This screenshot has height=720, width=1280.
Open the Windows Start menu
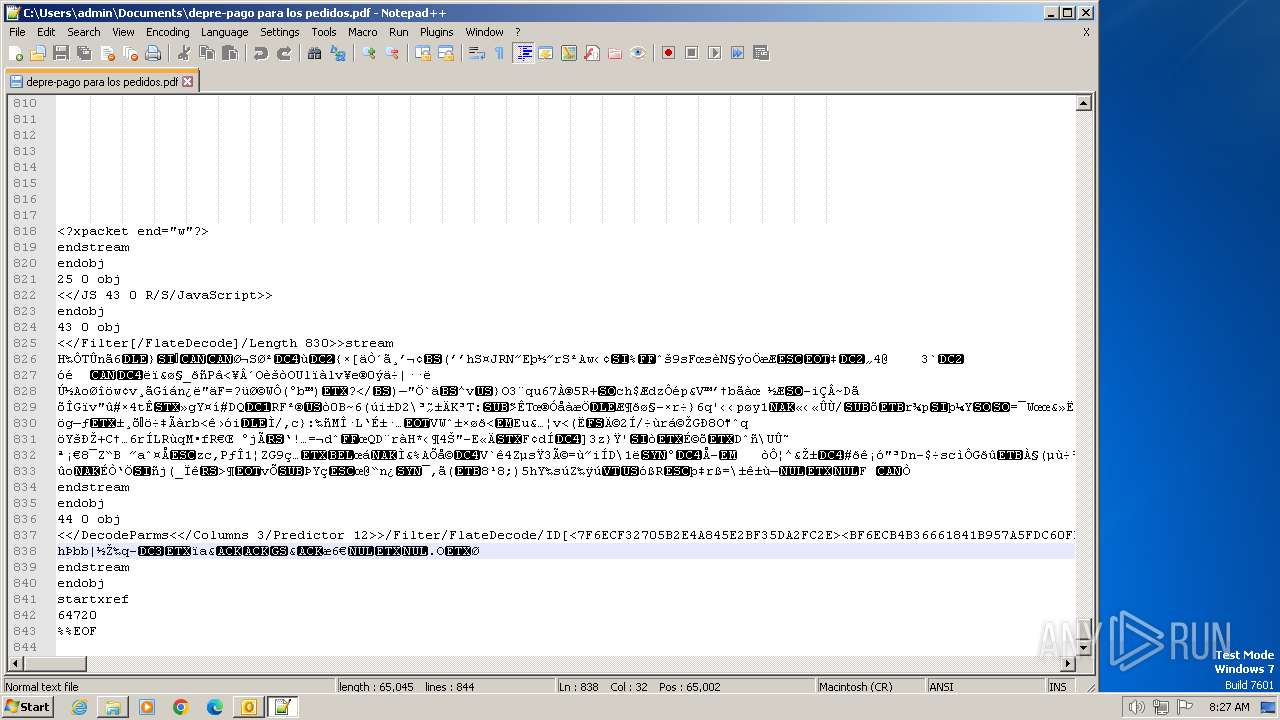tap(28, 707)
